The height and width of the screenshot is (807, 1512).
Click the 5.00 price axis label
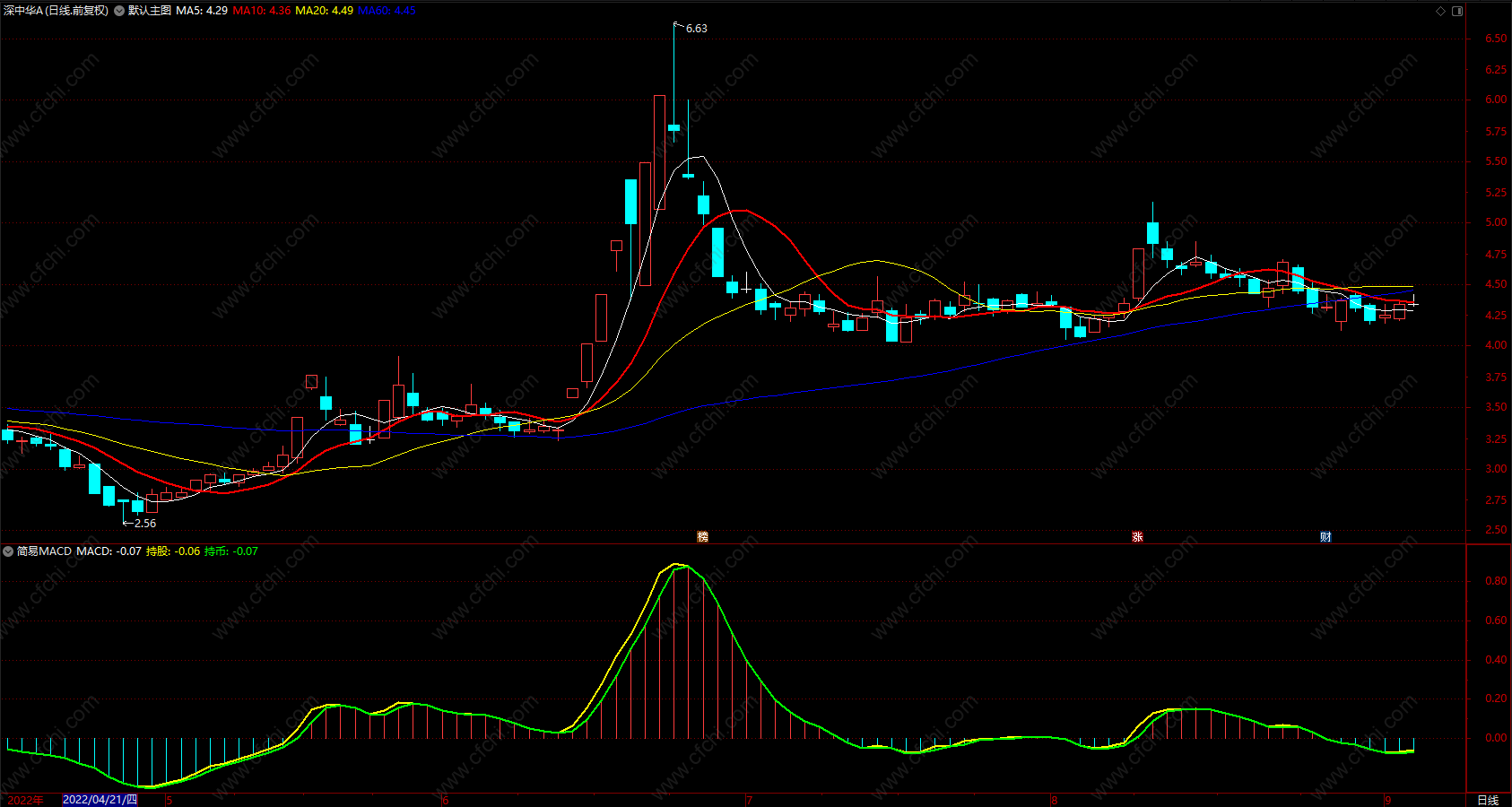[1496, 222]
